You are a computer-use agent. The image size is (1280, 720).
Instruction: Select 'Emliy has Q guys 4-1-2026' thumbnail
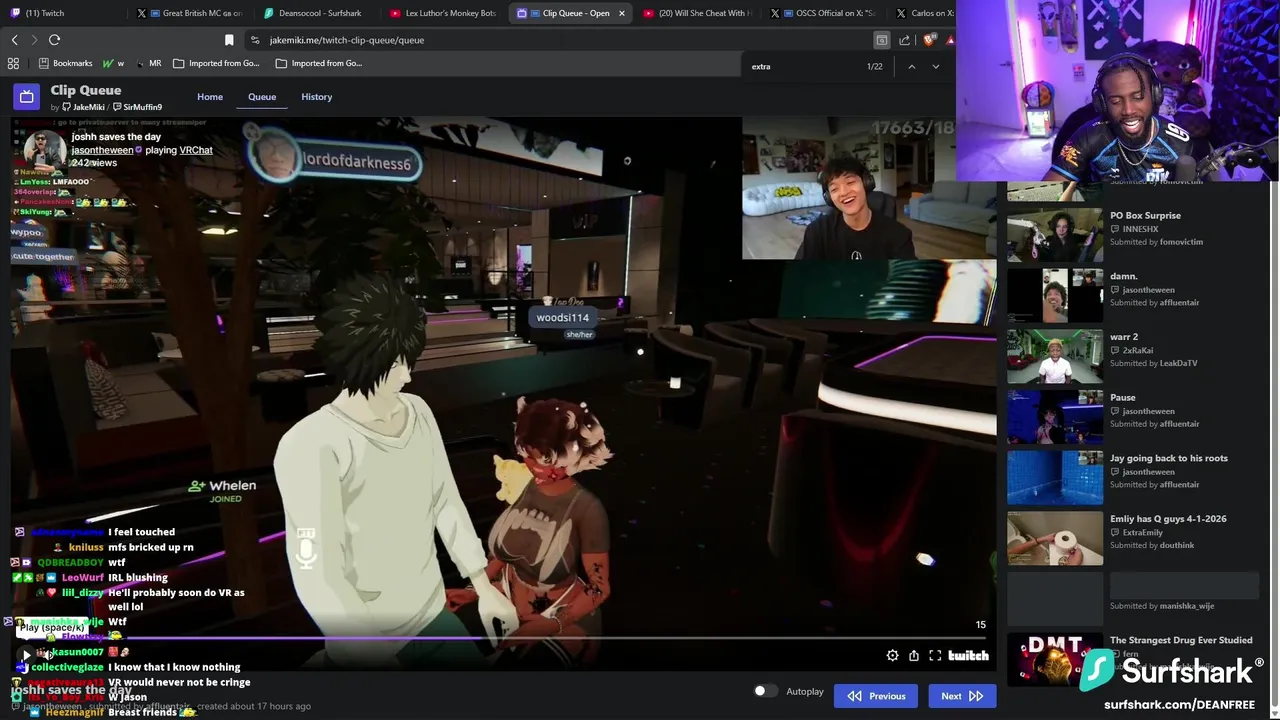[x=1055, y=538]
